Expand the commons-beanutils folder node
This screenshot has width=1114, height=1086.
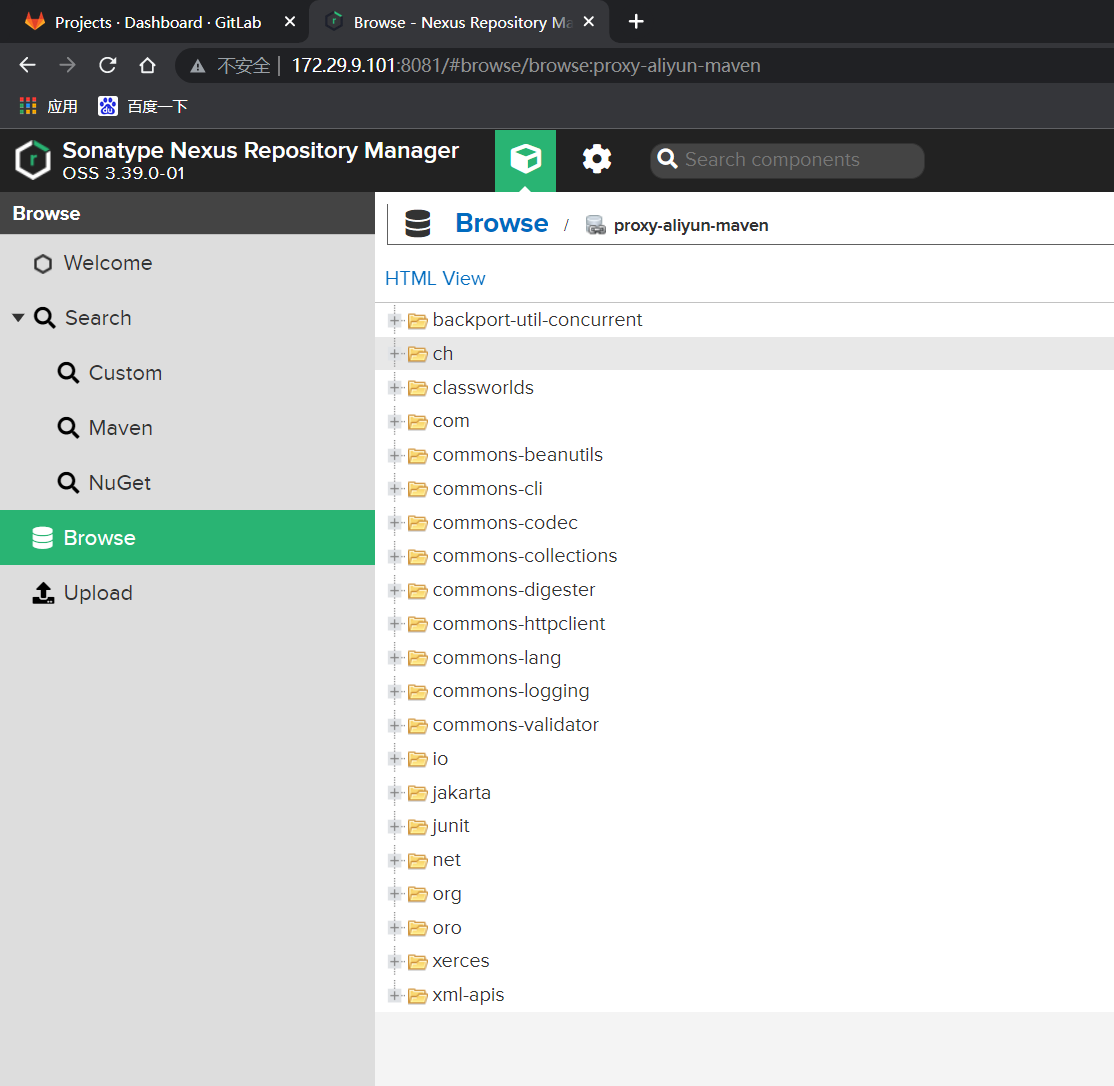(395, 455)
